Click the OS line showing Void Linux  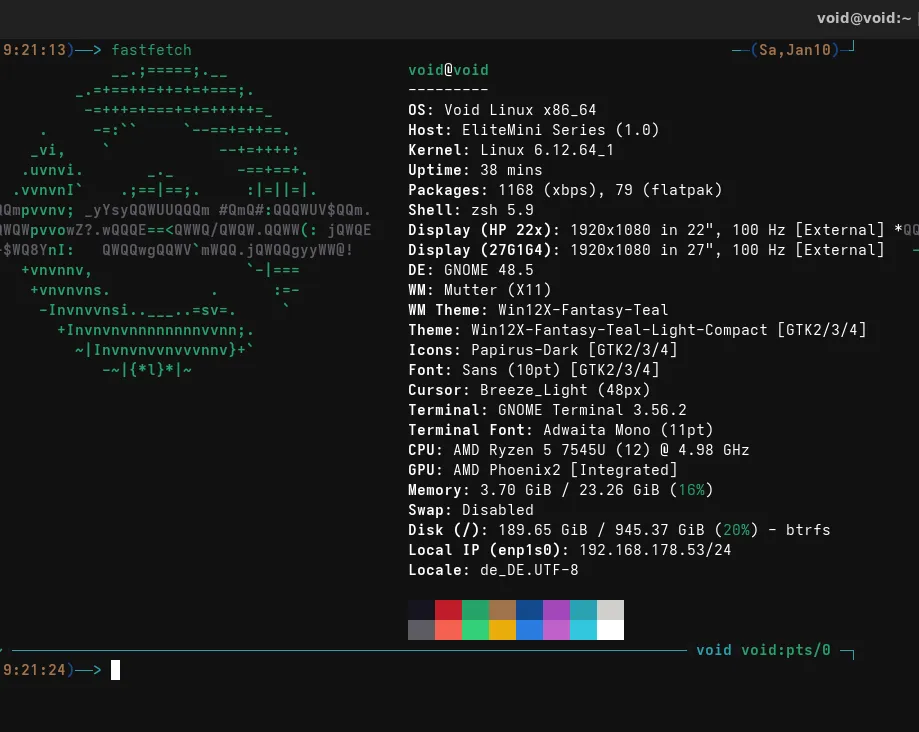tap(502, 110)
